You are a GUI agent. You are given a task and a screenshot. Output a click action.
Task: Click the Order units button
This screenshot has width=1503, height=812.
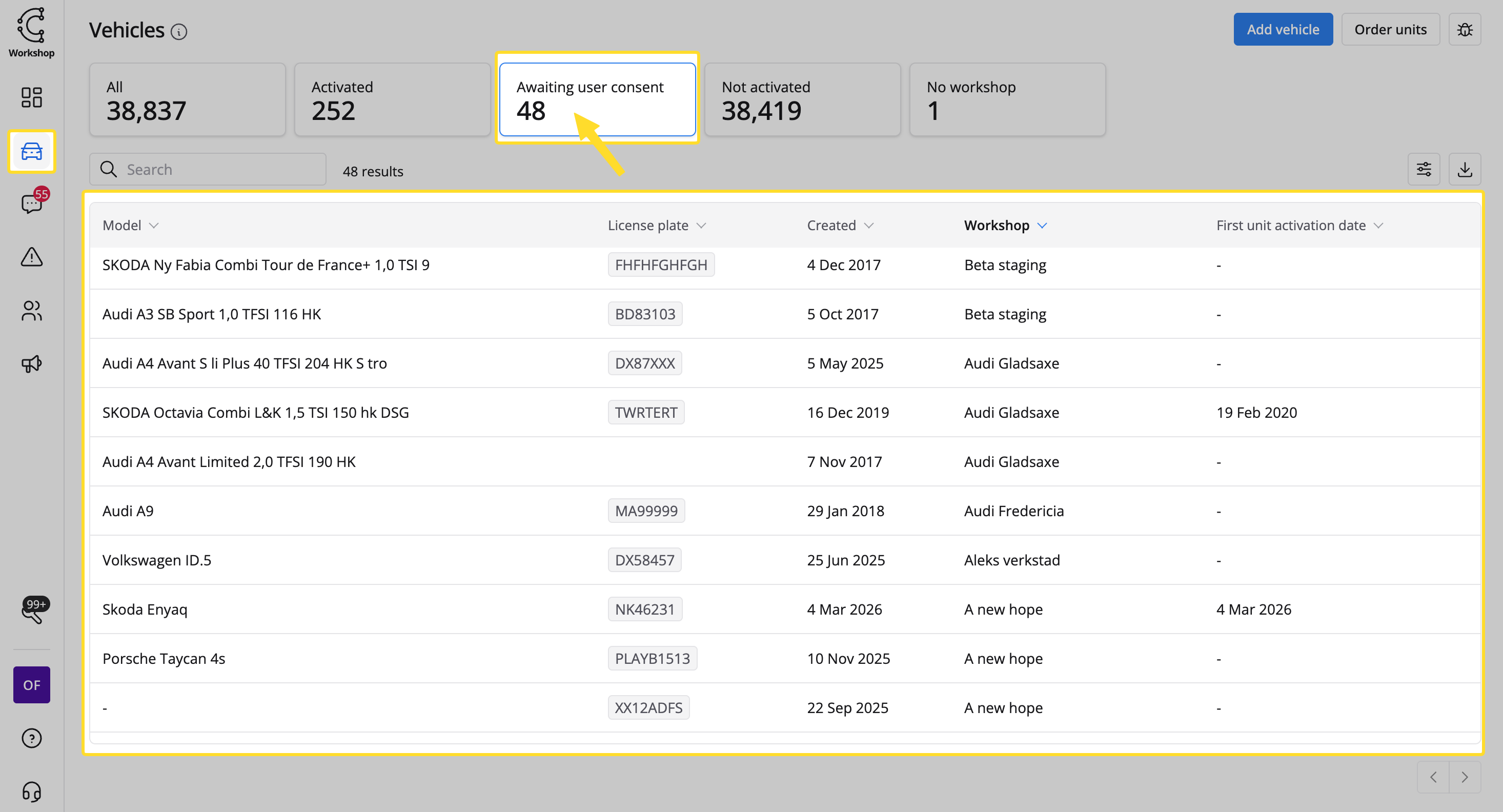(1390, 29)
